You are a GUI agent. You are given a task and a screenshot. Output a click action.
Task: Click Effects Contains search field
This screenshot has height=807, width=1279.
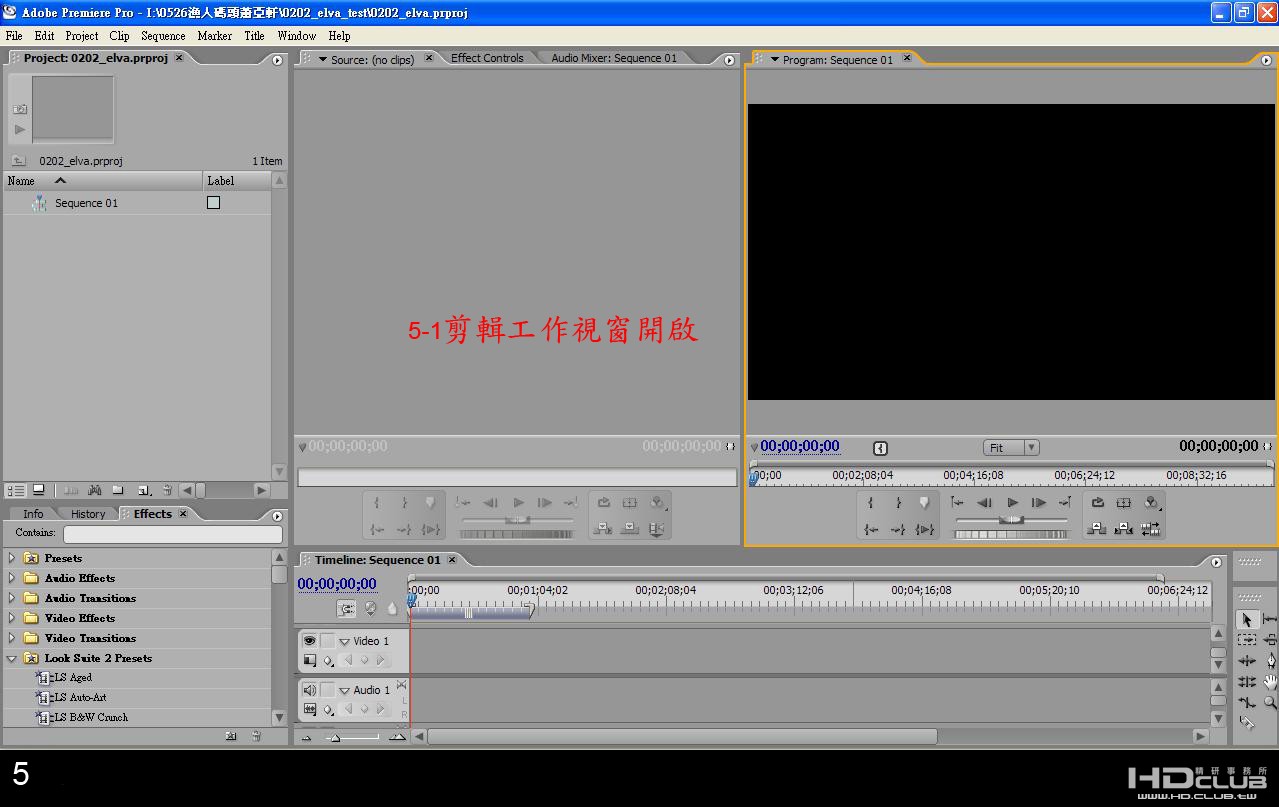point(173,534)
